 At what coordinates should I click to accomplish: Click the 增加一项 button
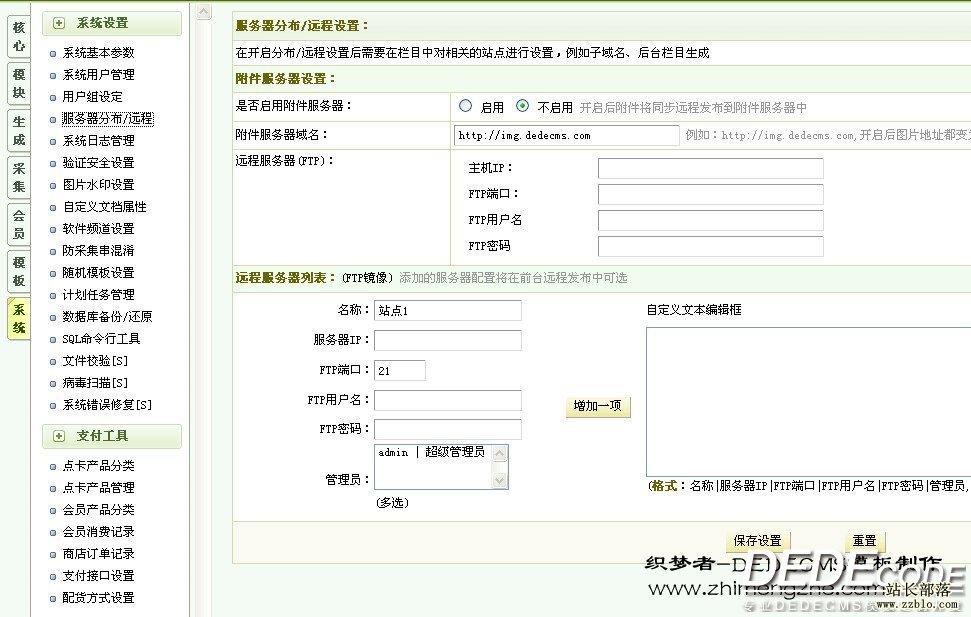click(598, 406)
